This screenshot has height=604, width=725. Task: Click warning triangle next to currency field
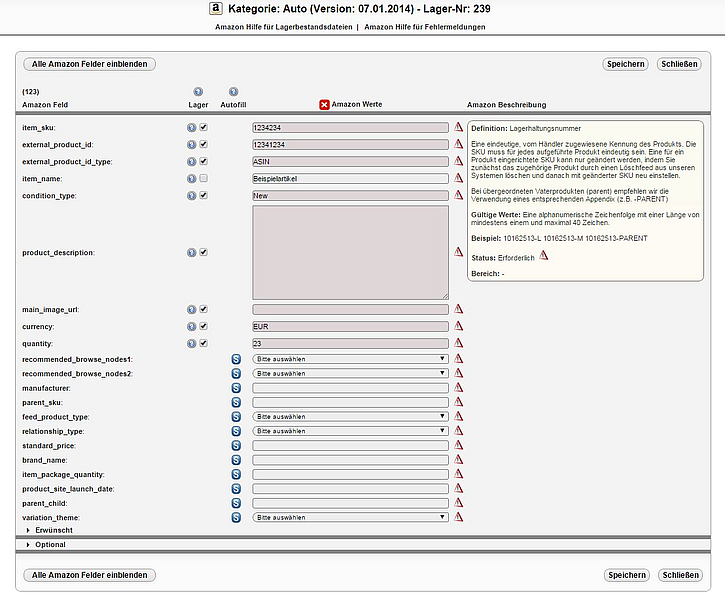pos(458,326)
